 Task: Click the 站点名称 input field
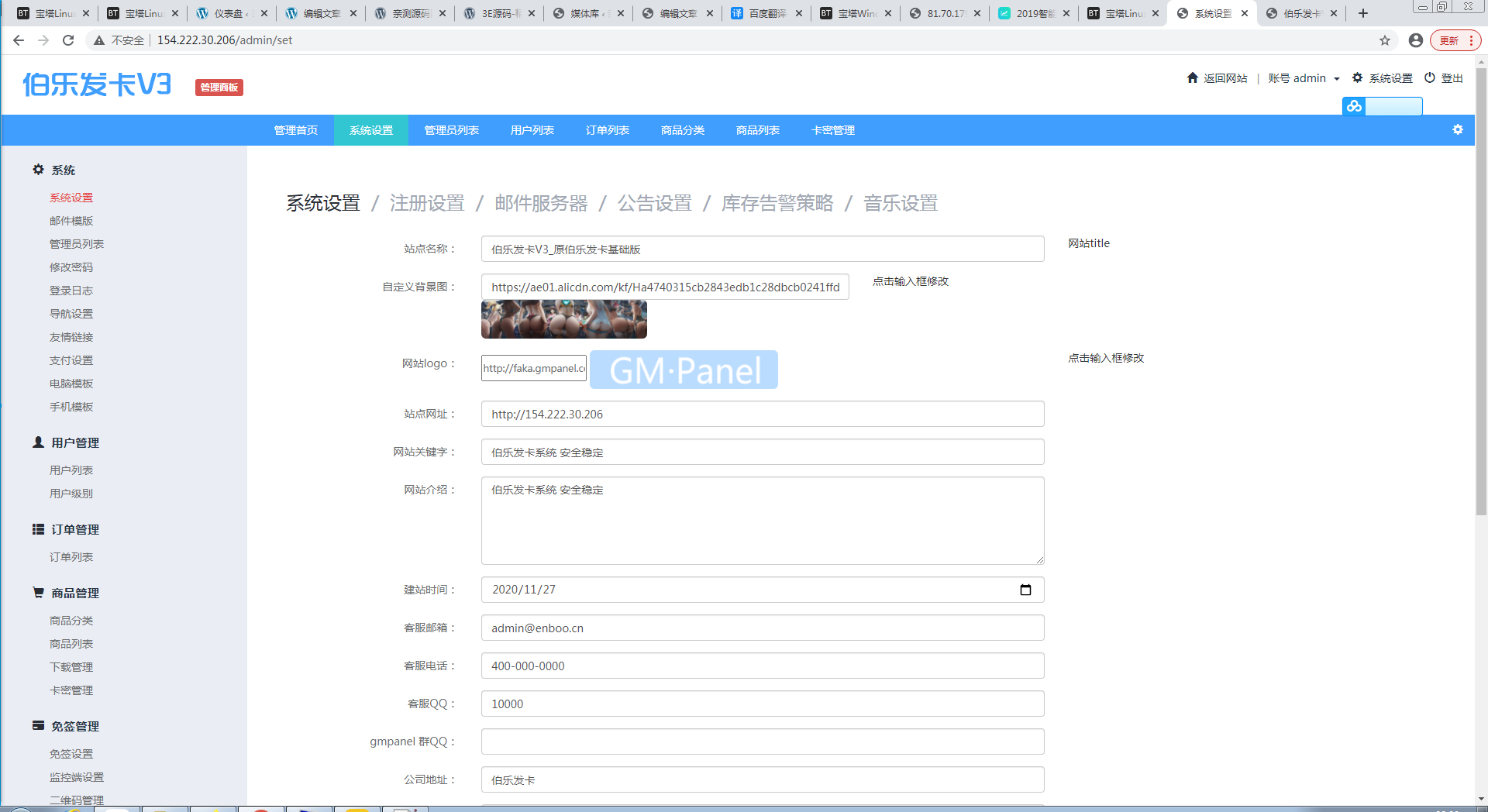coord(762,249)
